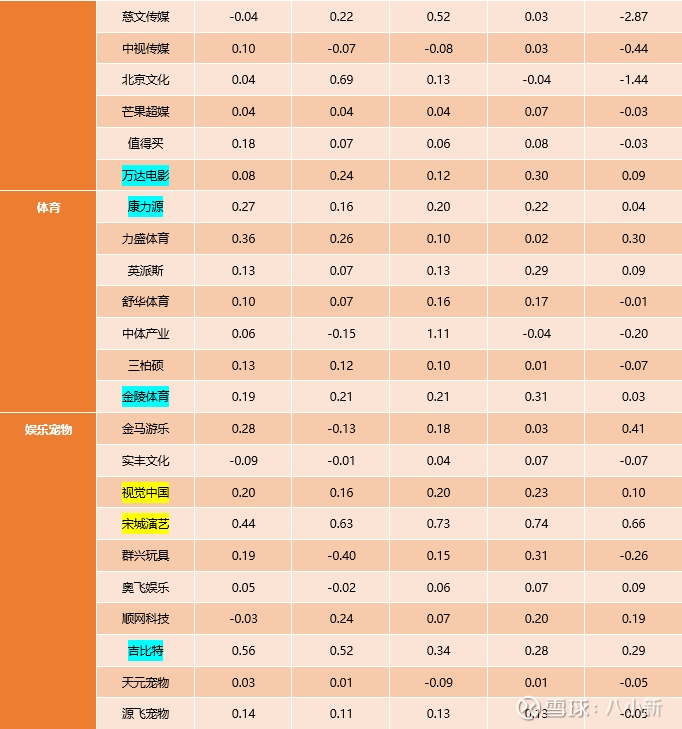Select the 舒华体育 company cell
Image resolution: width=682 pixels, height=729 pixels.
pyautogui.click(x=146, y=302)
